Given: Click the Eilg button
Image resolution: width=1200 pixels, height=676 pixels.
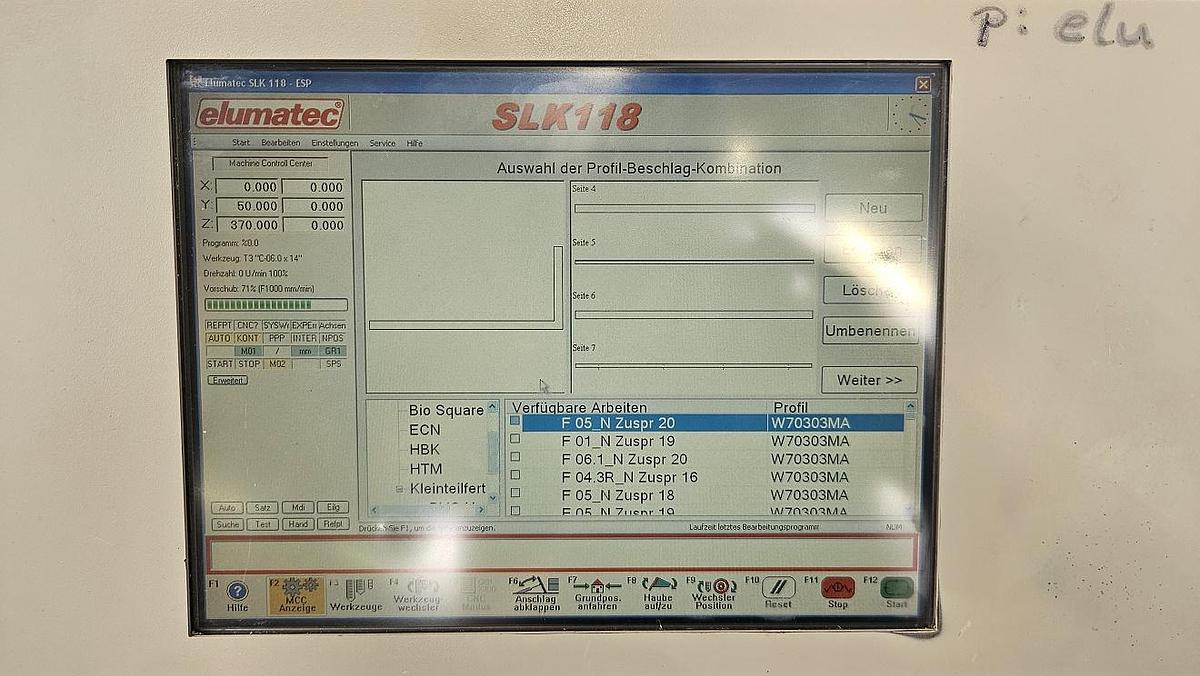Looking at the screenshot, I should tap(333, 508).
